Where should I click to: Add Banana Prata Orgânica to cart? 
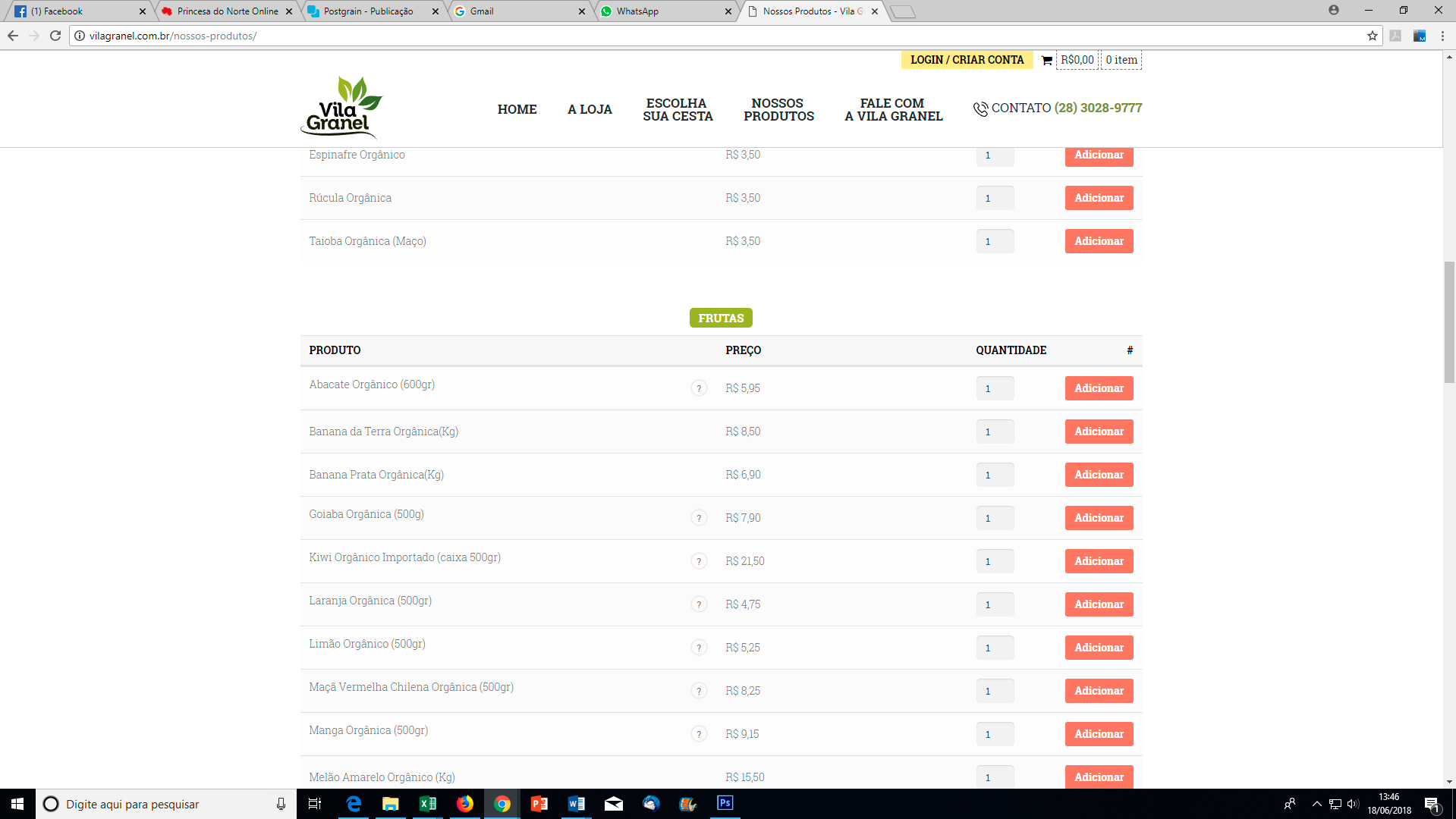pos(1099,475)
